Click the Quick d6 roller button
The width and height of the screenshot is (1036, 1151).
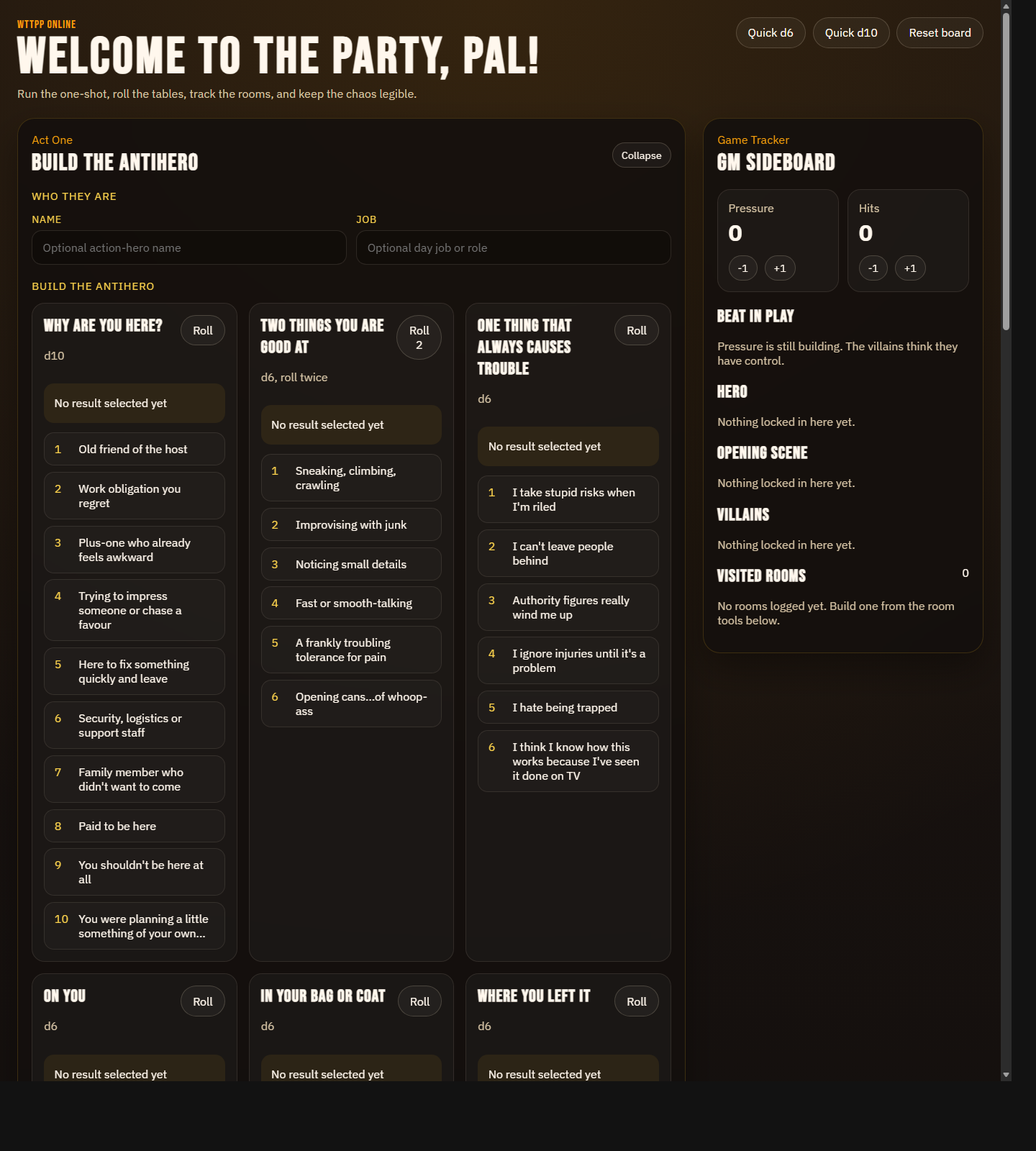tap(770, 32)
